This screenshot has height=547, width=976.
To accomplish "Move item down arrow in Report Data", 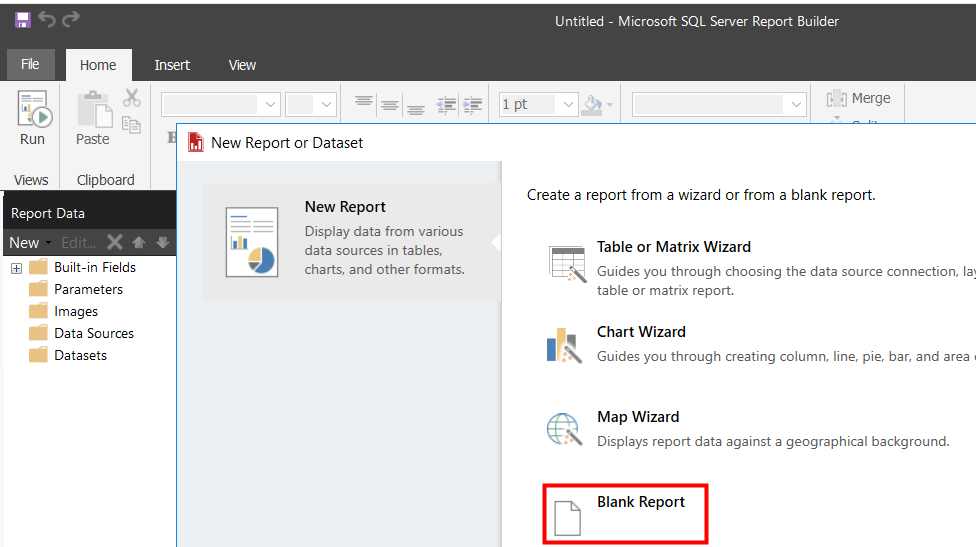I will point(162,242).
